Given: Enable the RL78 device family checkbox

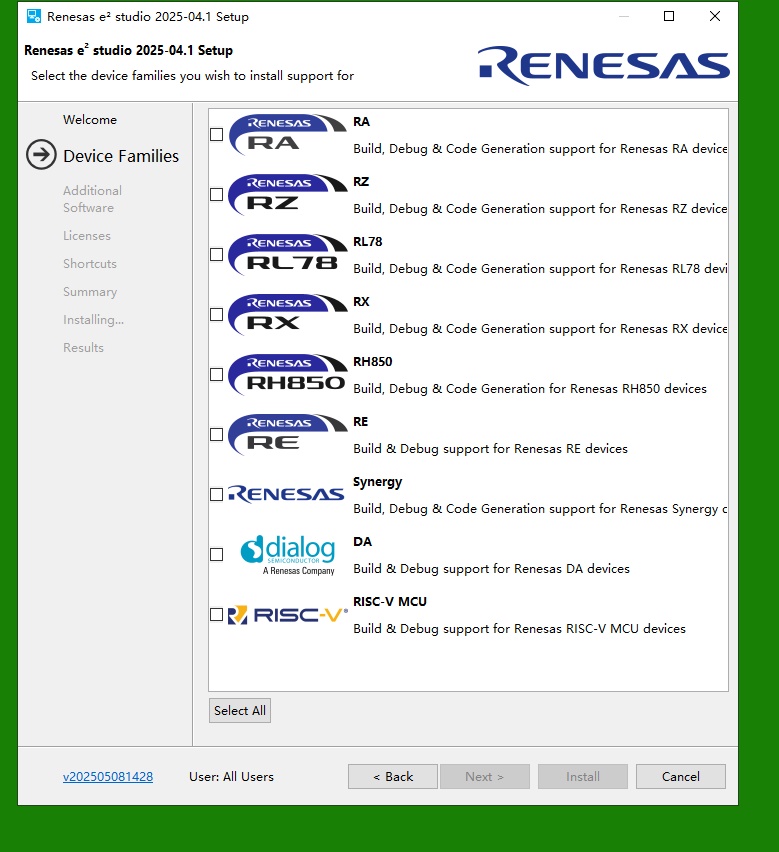Looking at the screenshot, I should pyautogui.click(x=216, y=254).
